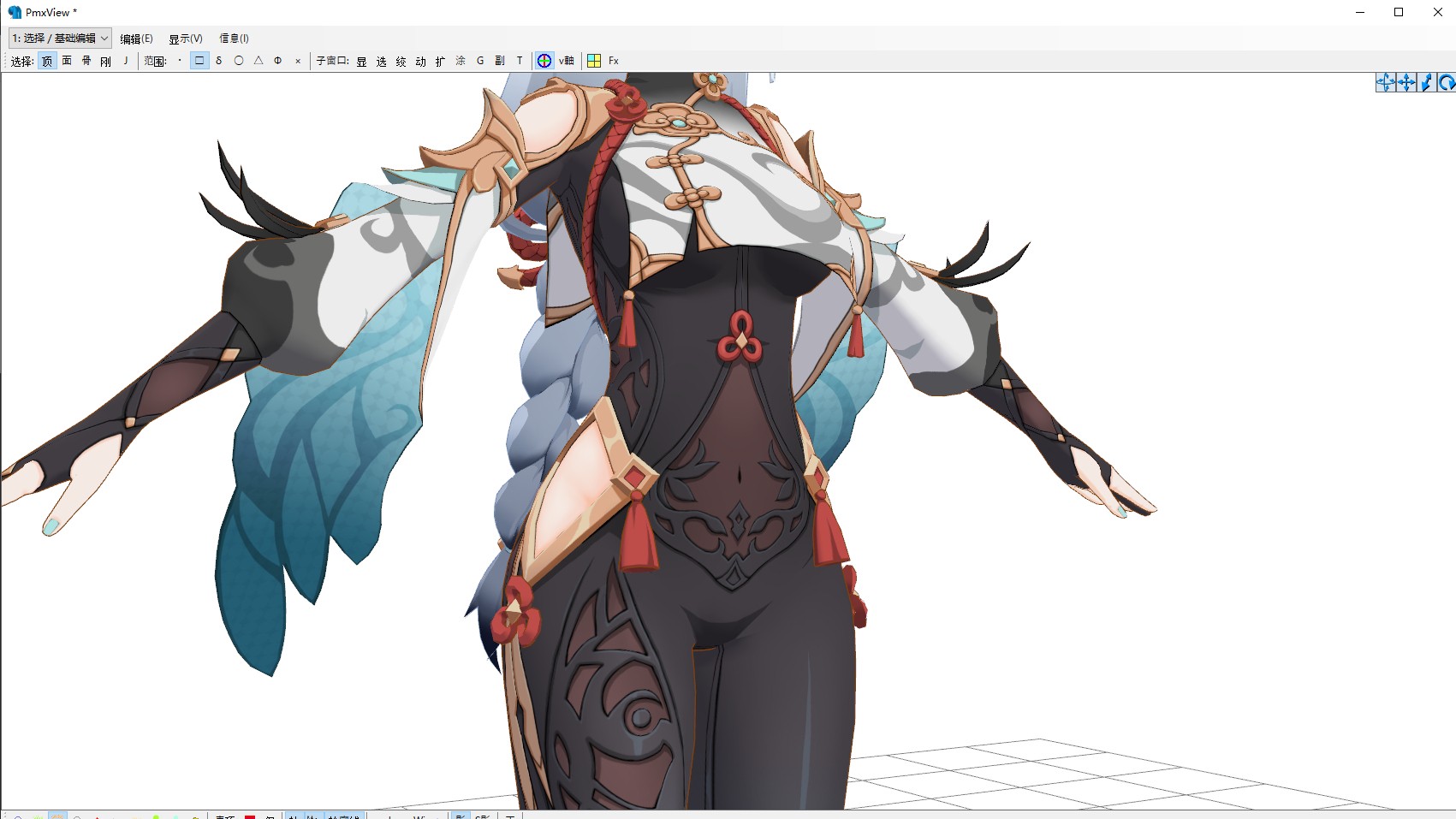Click the Fx button in toolbar
Viewport: 1456px width, 819px height.
click(614, 61)
